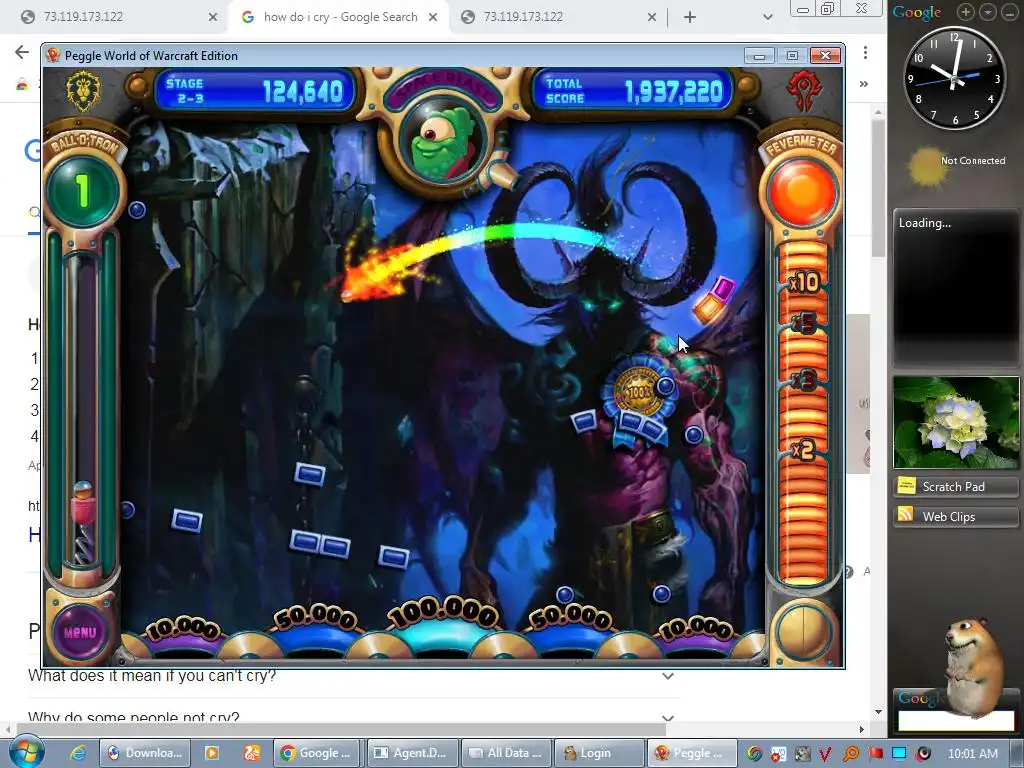Image resolution: width=1024 pixels, height=768 pixels.
Task: Open Chrome tab search dropdown arrow
Action: tap(768, 17)
